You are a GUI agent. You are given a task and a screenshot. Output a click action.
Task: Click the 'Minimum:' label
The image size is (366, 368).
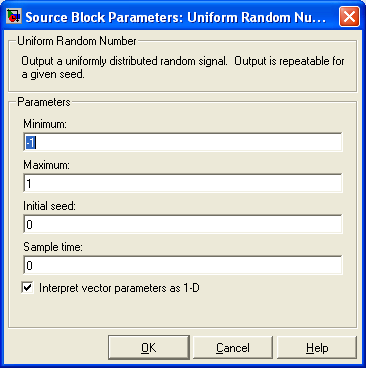point(45,124)
